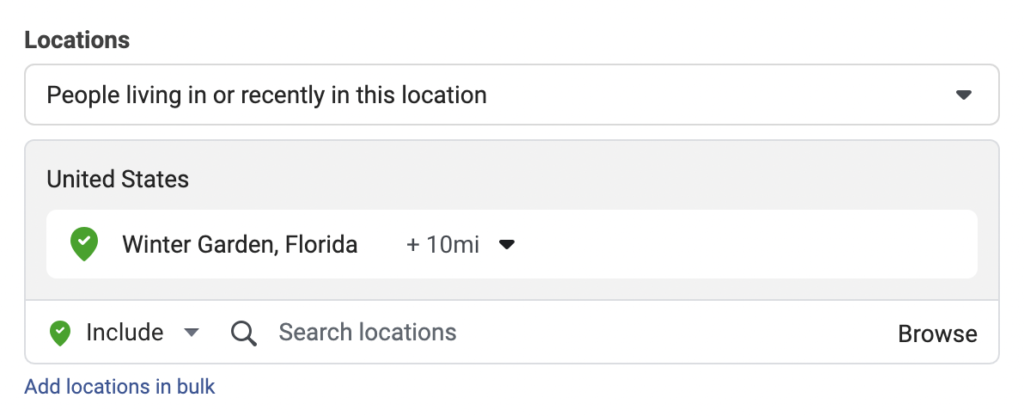Screen dimensions: 1024x416
Task: Click the Include label text
Action: 124,332
